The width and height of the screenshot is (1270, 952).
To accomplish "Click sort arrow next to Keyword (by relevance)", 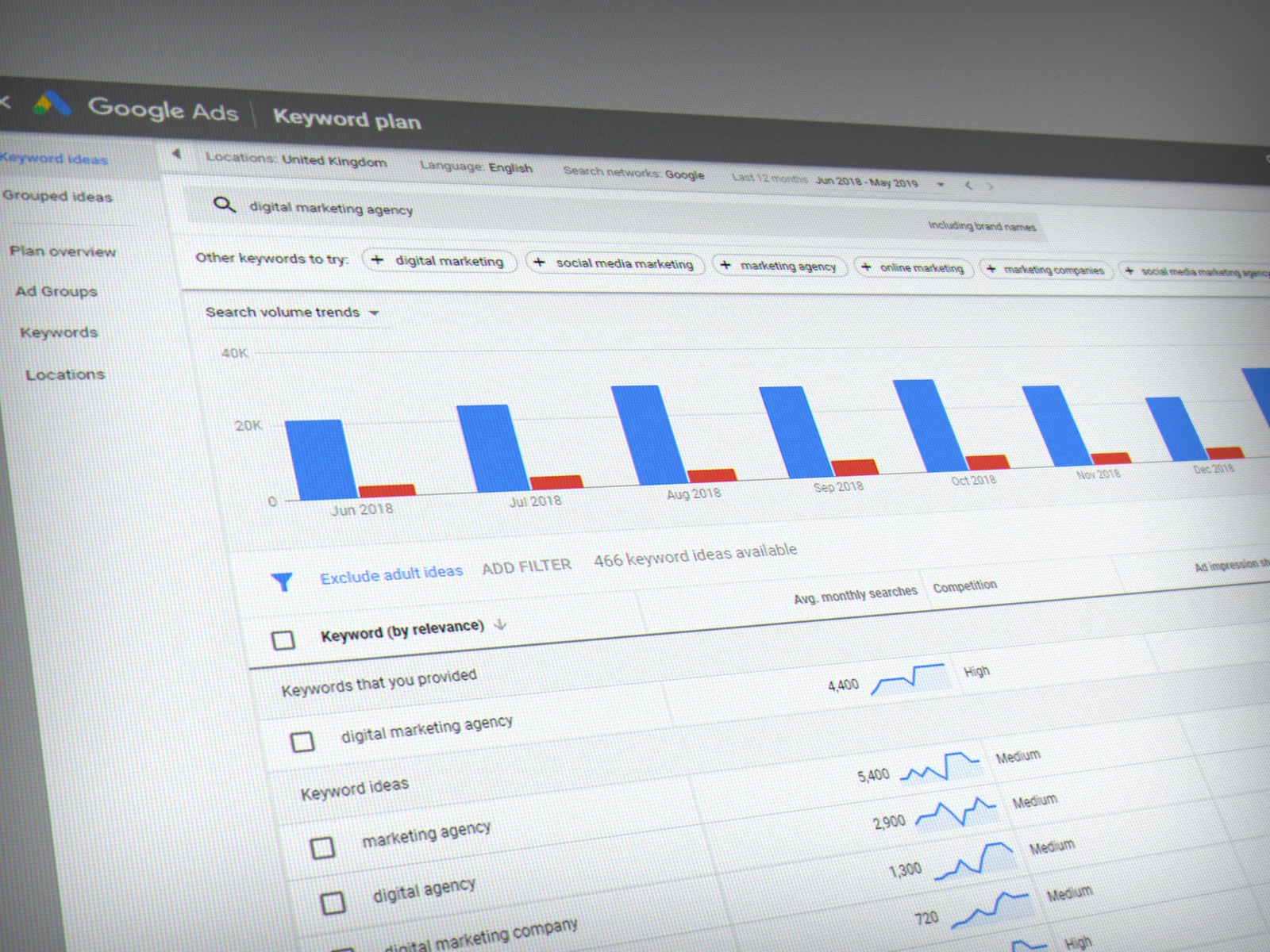I will tap(500, 624).
